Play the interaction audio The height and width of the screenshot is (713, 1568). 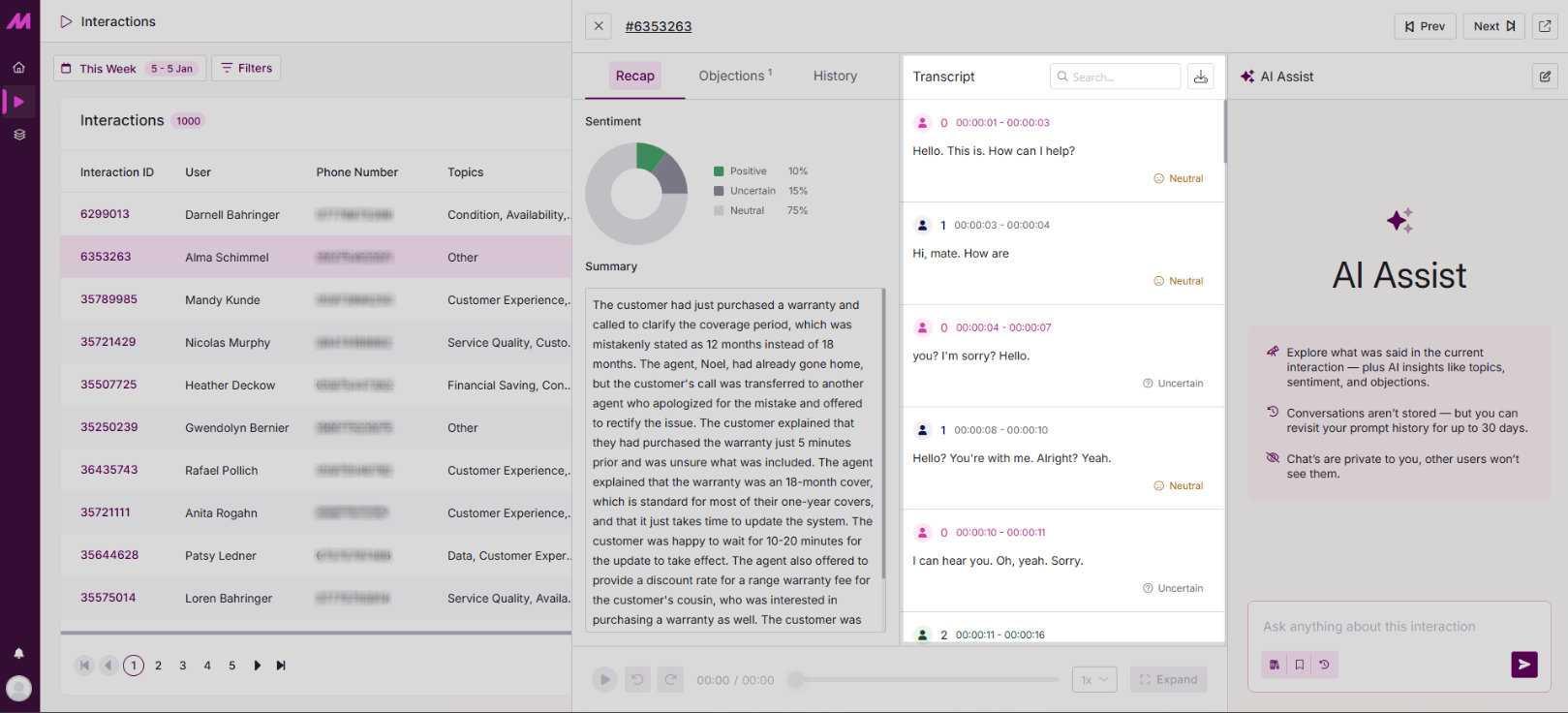[604, 680]
